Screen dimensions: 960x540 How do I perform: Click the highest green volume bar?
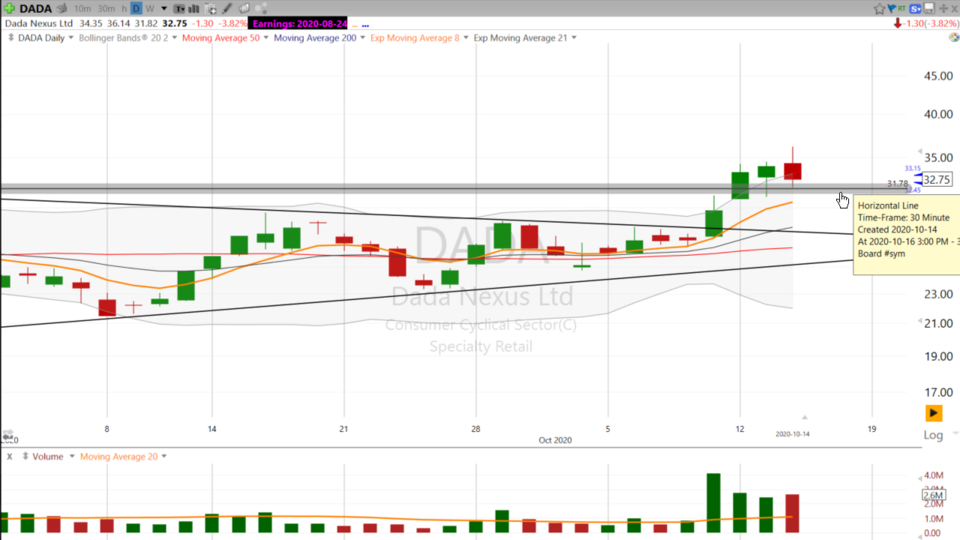pos(713,503)
